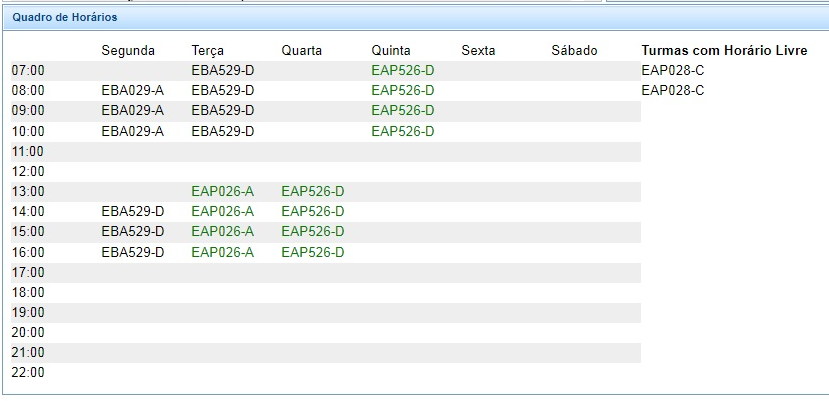Open EAP026-A on Terça at 13:00
Viewport: 829px width, 401px height.
[x=223, y=191]
